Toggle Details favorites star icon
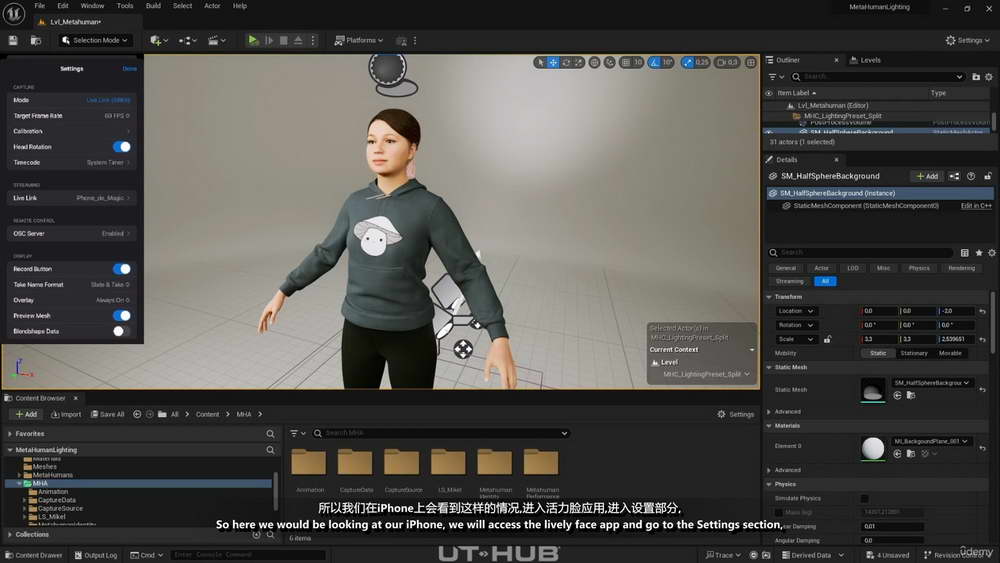 979,252
